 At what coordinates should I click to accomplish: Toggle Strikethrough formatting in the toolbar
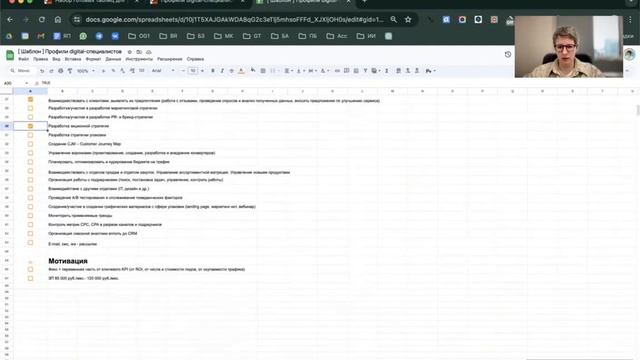pos(231,71)
